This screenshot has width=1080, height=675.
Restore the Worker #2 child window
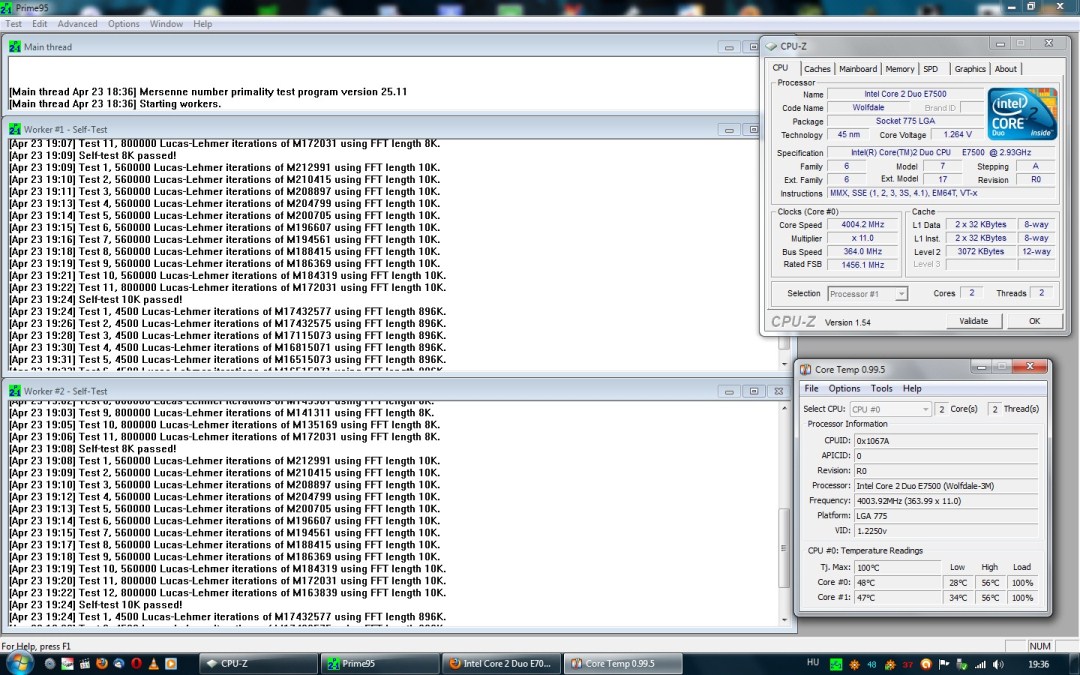point(754,391)
